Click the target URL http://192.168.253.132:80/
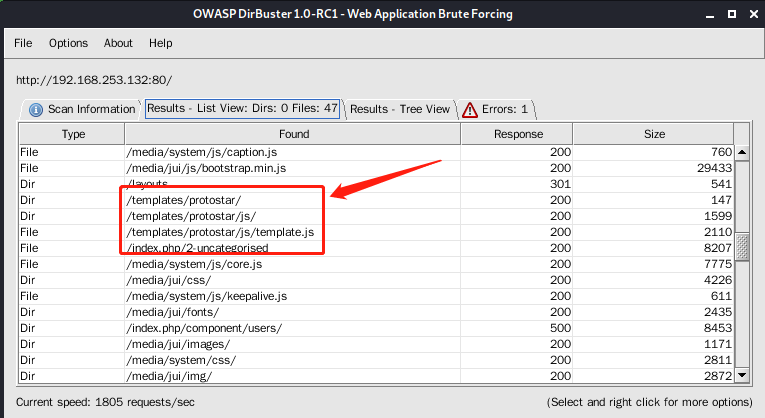The image size is (765, 418). tap(94, 80)
